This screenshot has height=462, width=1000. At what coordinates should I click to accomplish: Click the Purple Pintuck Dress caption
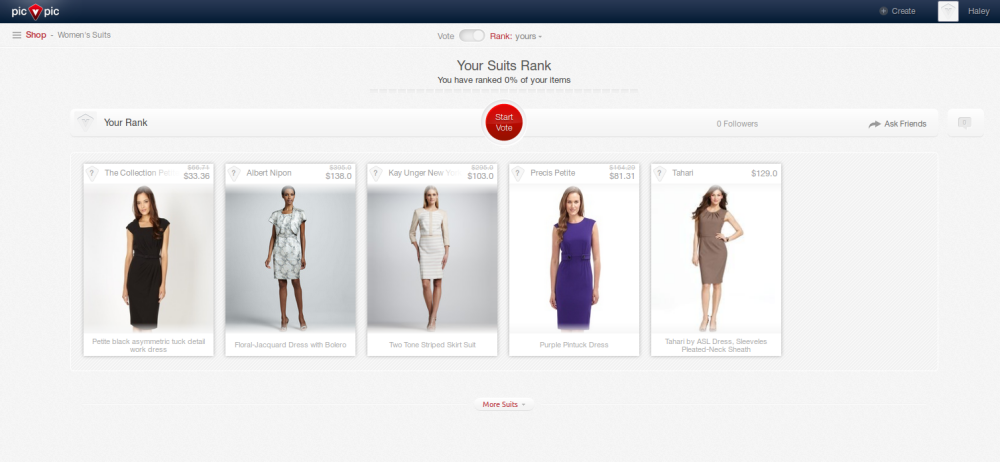[574, 345]
